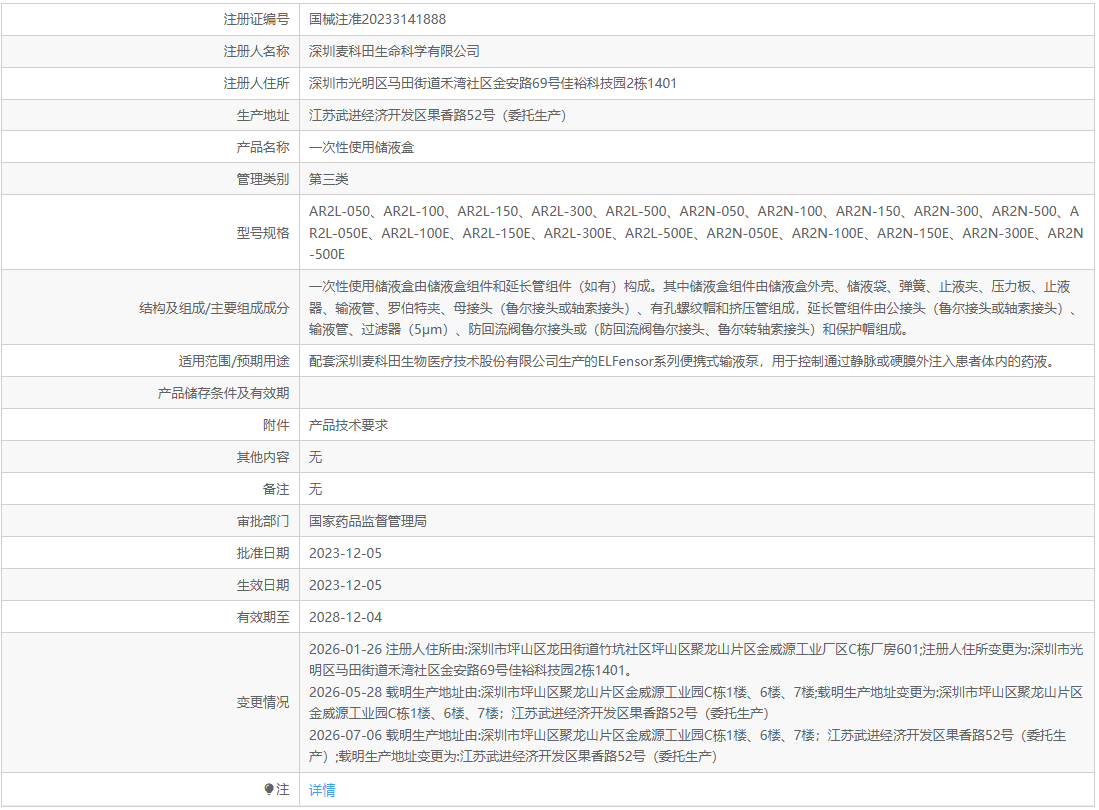Select the 2026-01-26 change record entry

pos(696,660)
